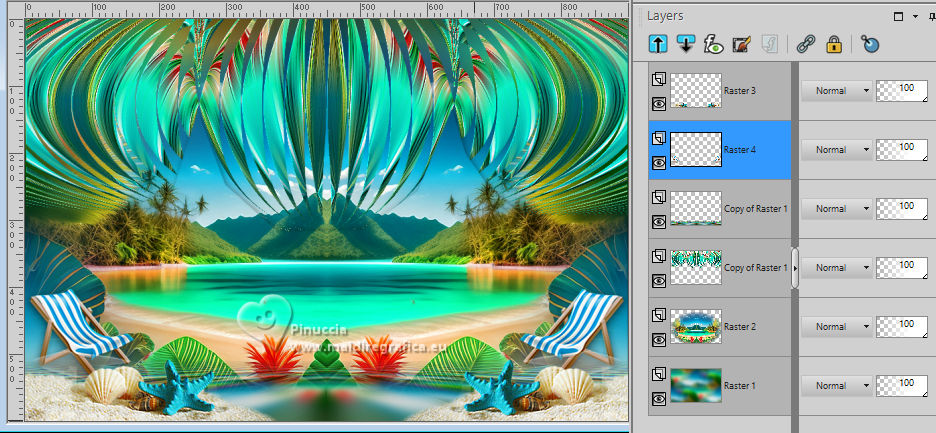Click the Raster 2 layer thumbnail

(x=696, y=327)
